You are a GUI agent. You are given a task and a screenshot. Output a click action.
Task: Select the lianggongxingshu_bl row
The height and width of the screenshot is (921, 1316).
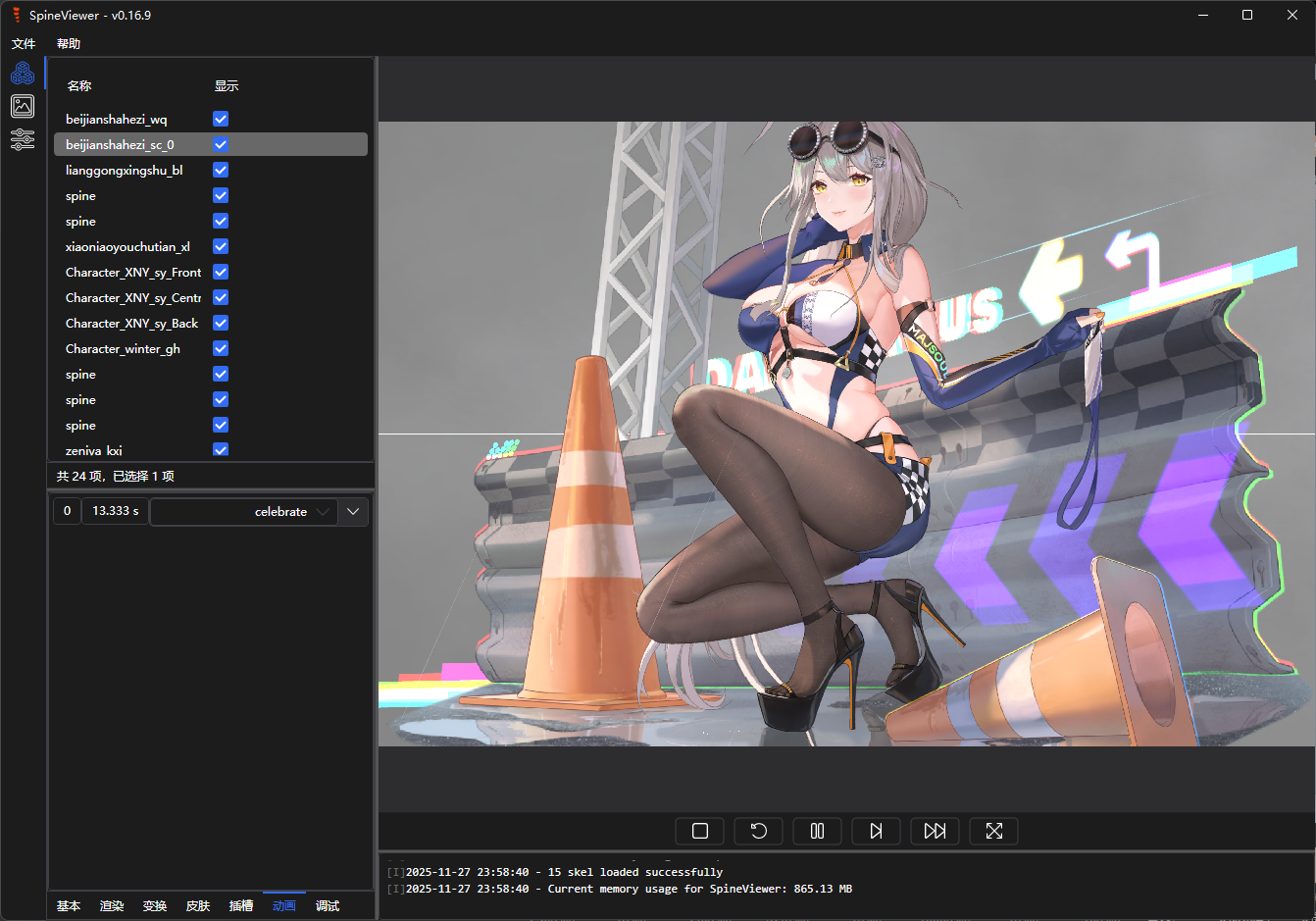tap(211, 170)
